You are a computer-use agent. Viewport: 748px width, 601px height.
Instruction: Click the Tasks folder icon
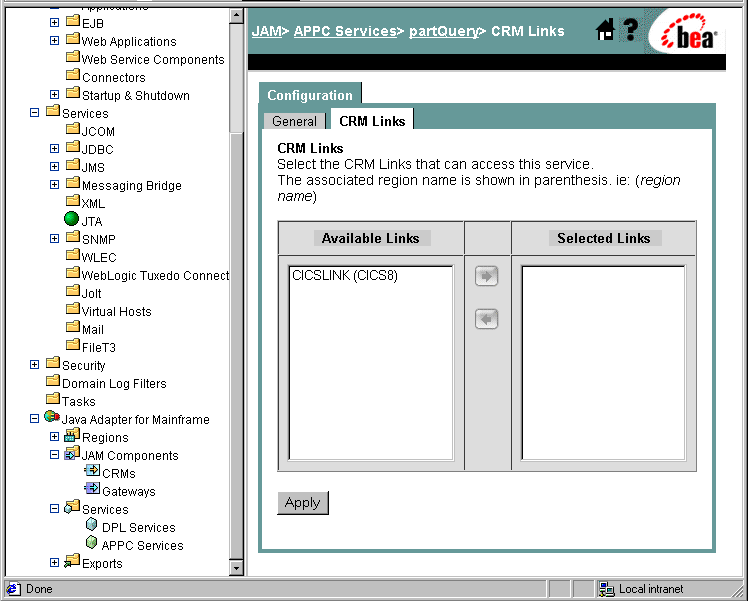(x=53, y=398)
